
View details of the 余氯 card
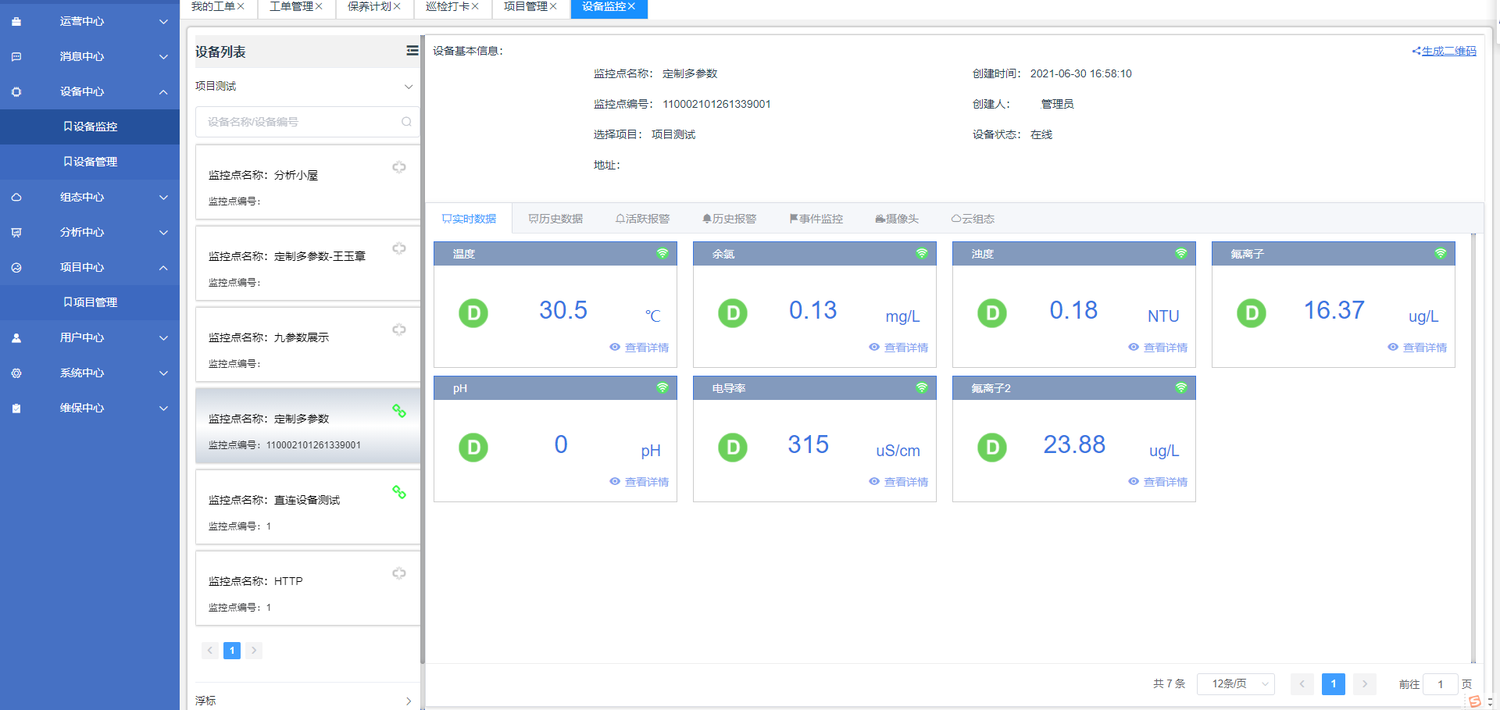pyautogui.click(x=898, y=348)
